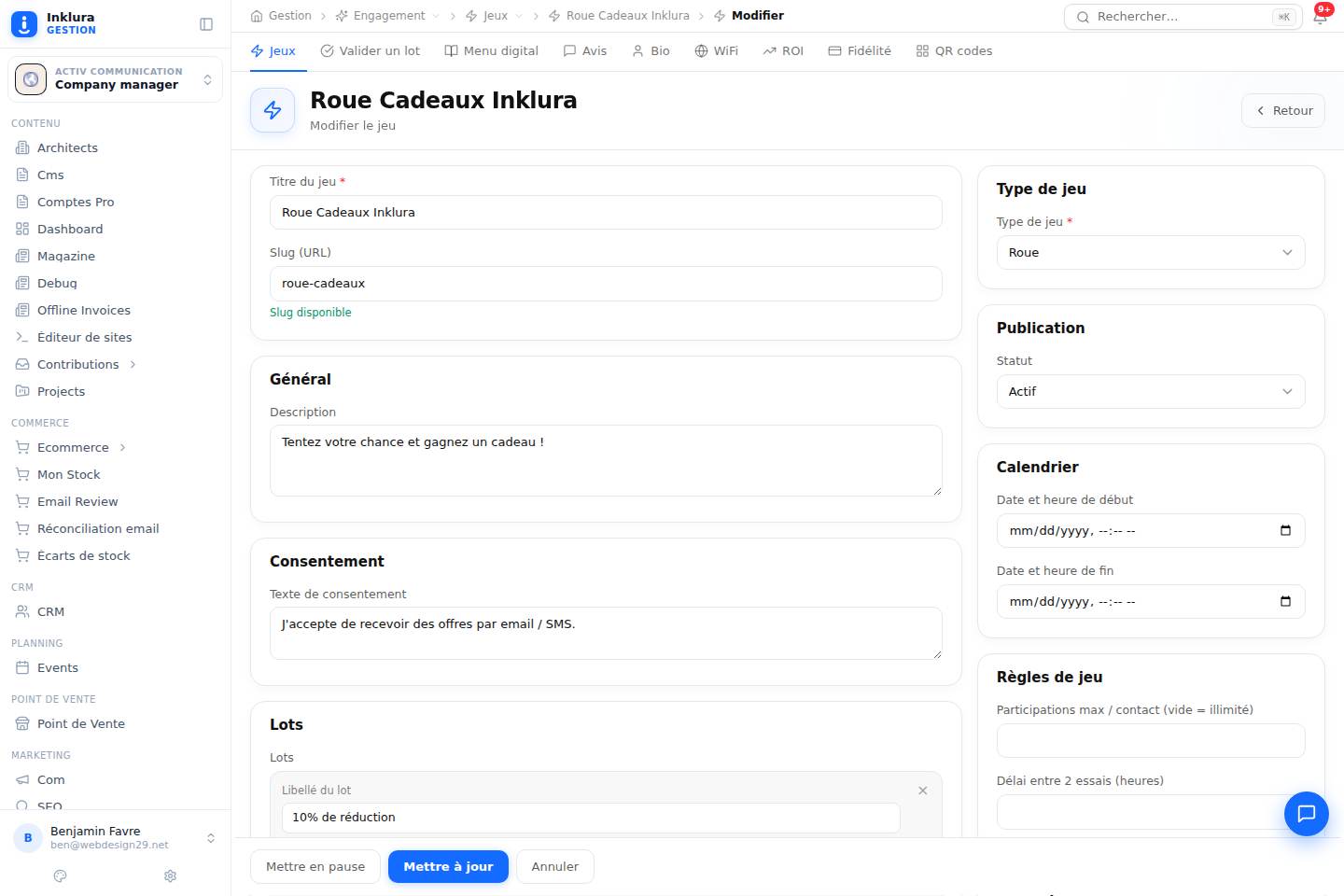Switch to Menu digital tab
1344x896 pixels.
(491, 51)
